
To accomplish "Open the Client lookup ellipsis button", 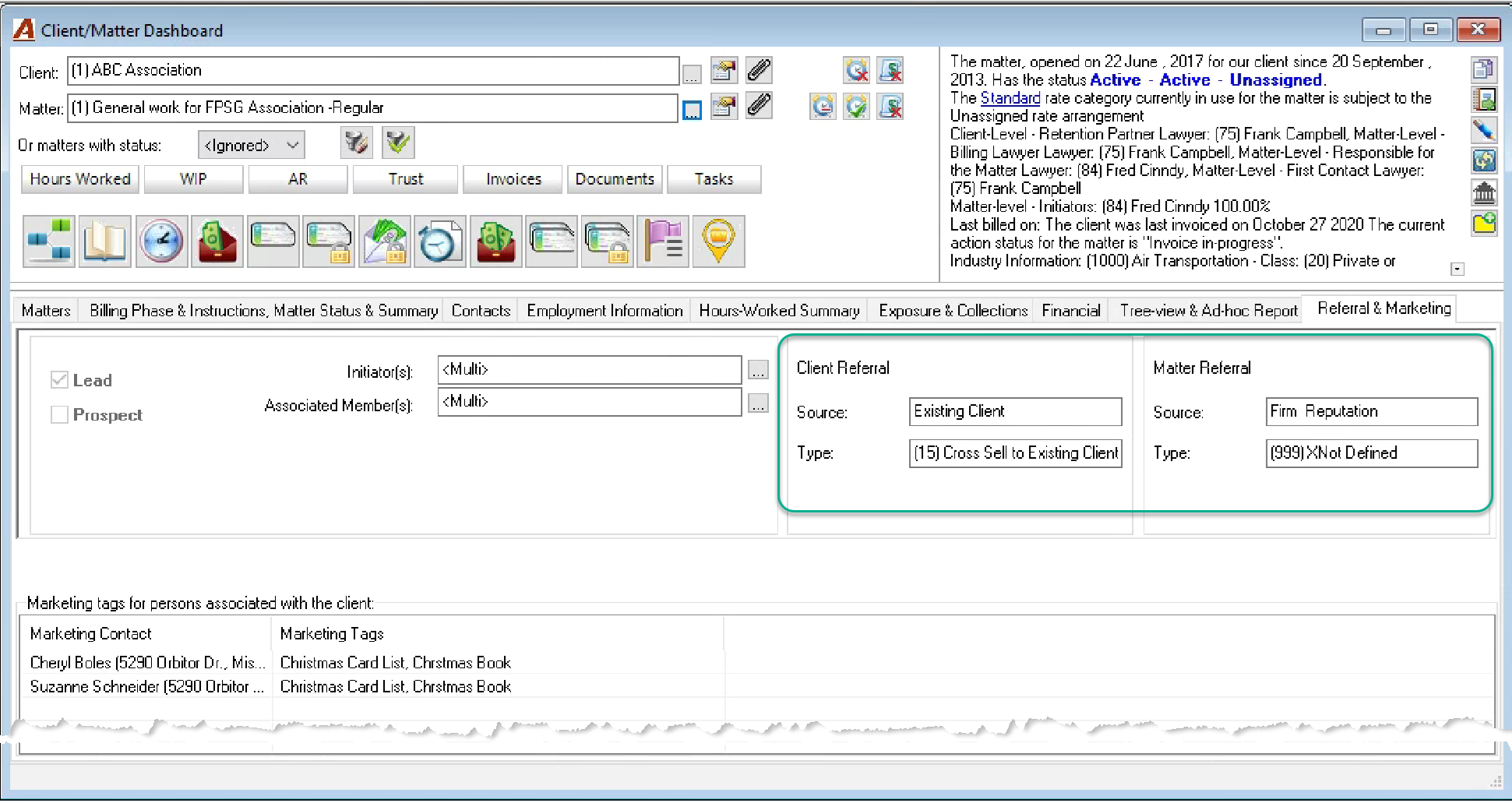I will tap(692, 74).
